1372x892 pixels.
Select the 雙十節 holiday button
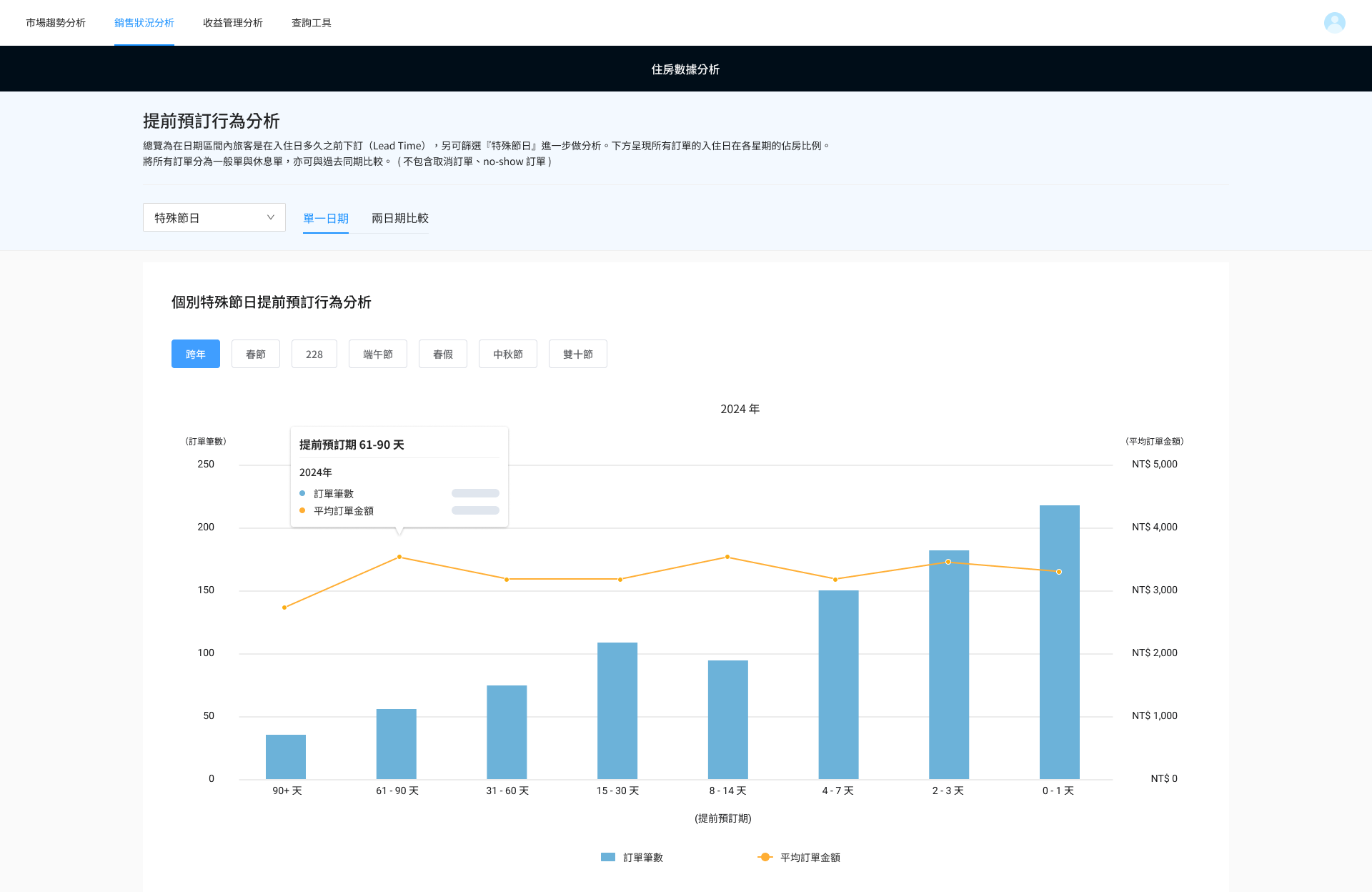[x=578, y=354]
